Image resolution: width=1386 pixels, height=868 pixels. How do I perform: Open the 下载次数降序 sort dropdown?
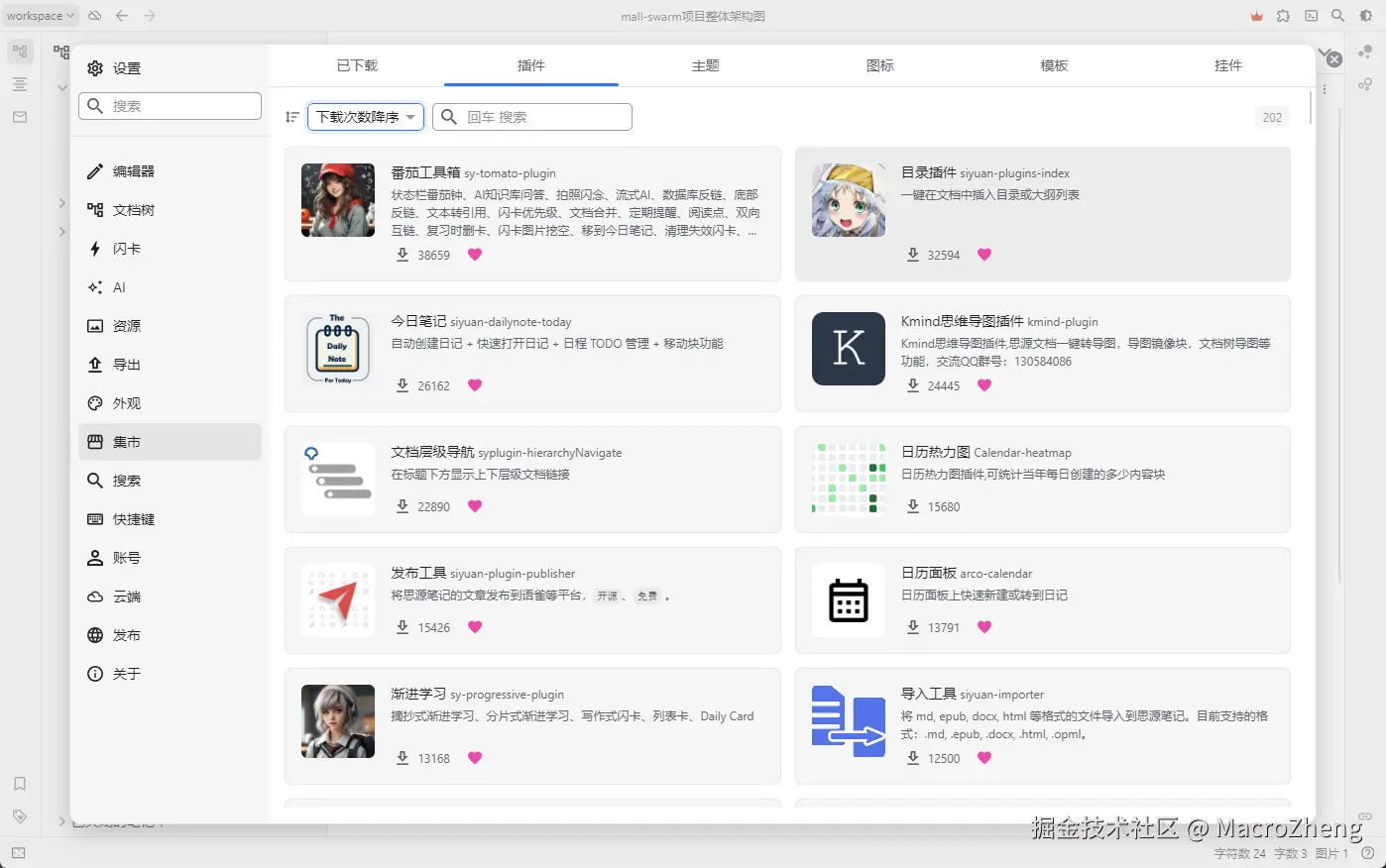[x=366, y=117]
